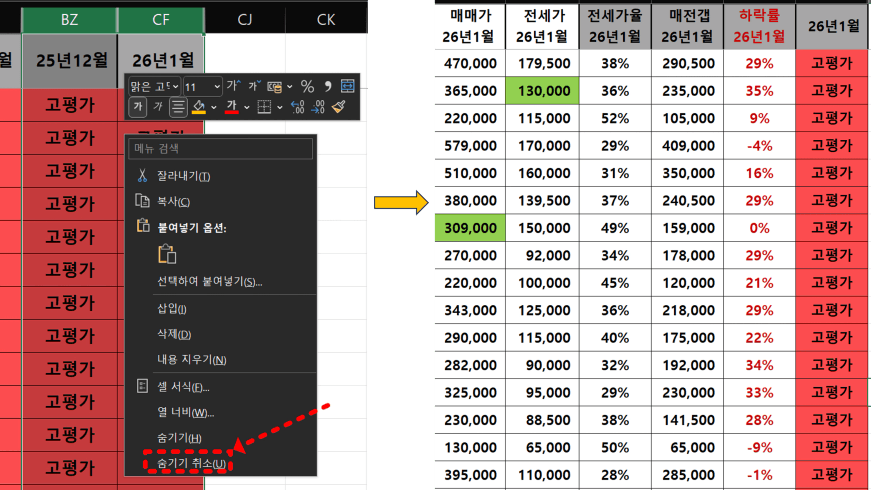Click the increase font size icon
The image size is (871, 490).
pyautogui.click(x=233, y=86)
